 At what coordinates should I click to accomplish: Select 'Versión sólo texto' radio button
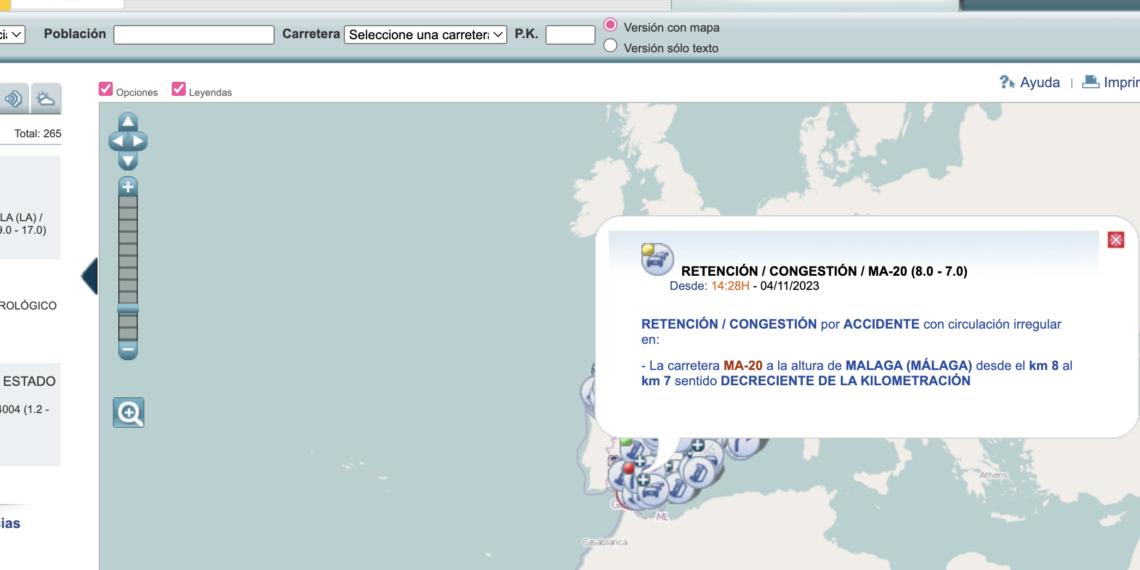(610, 46)
